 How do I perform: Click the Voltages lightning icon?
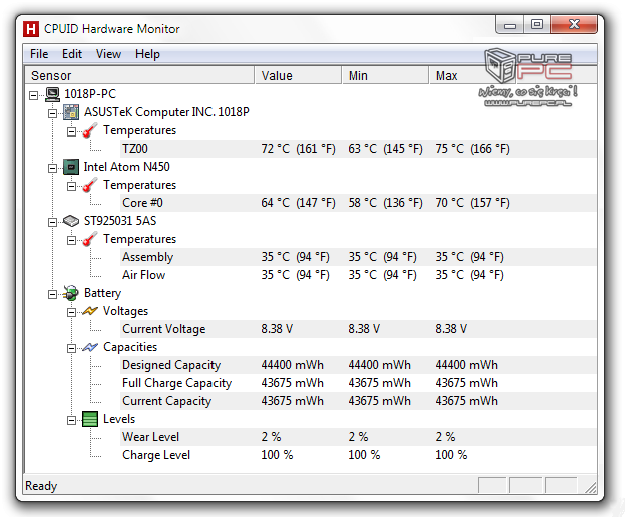pos(90,311)
